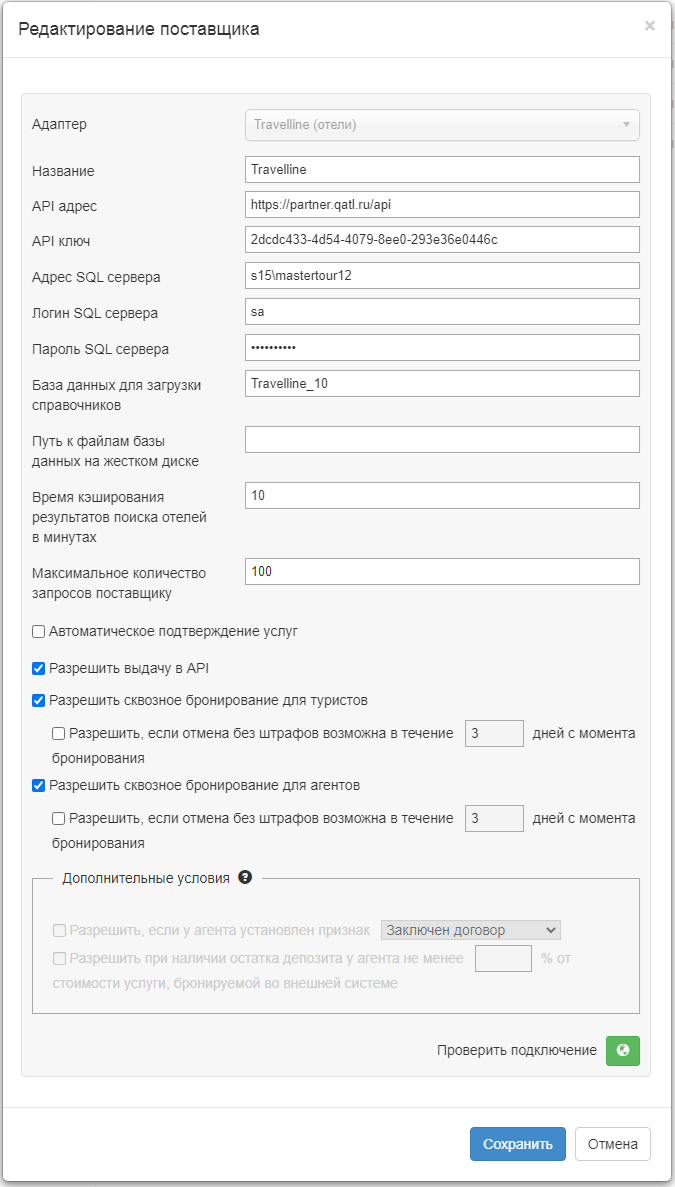Uncheck Разрешить выдачу в API
Viewport: 675px width, 1187px height.
(39, 668)
